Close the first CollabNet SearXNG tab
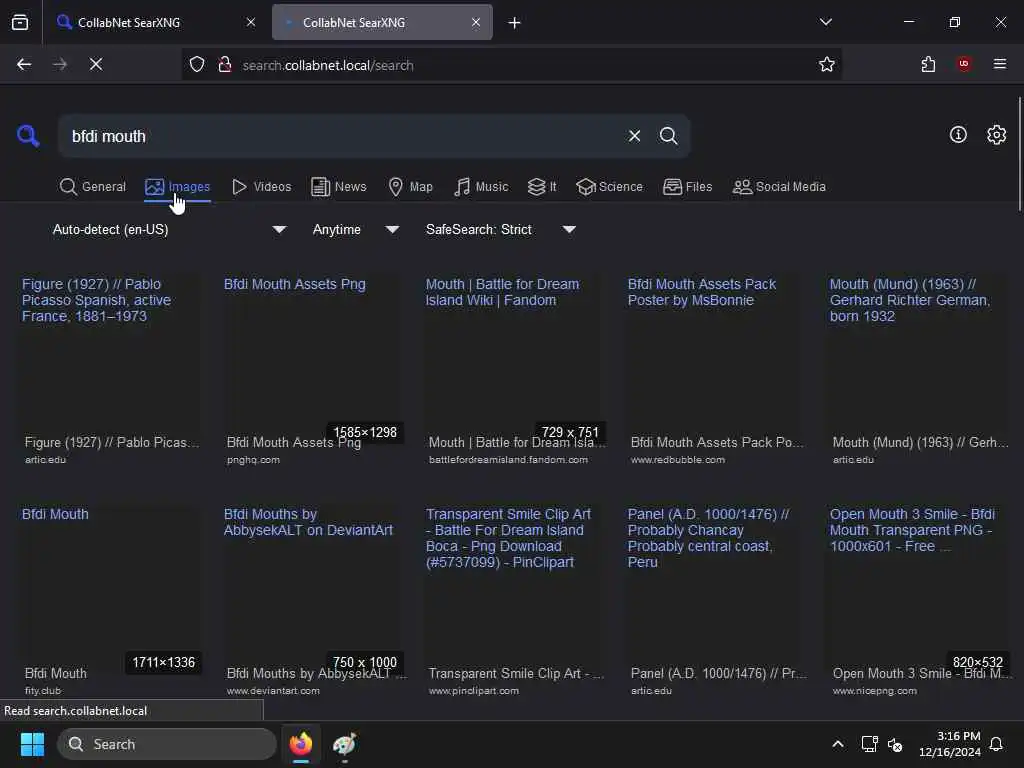 pos(251,22)
